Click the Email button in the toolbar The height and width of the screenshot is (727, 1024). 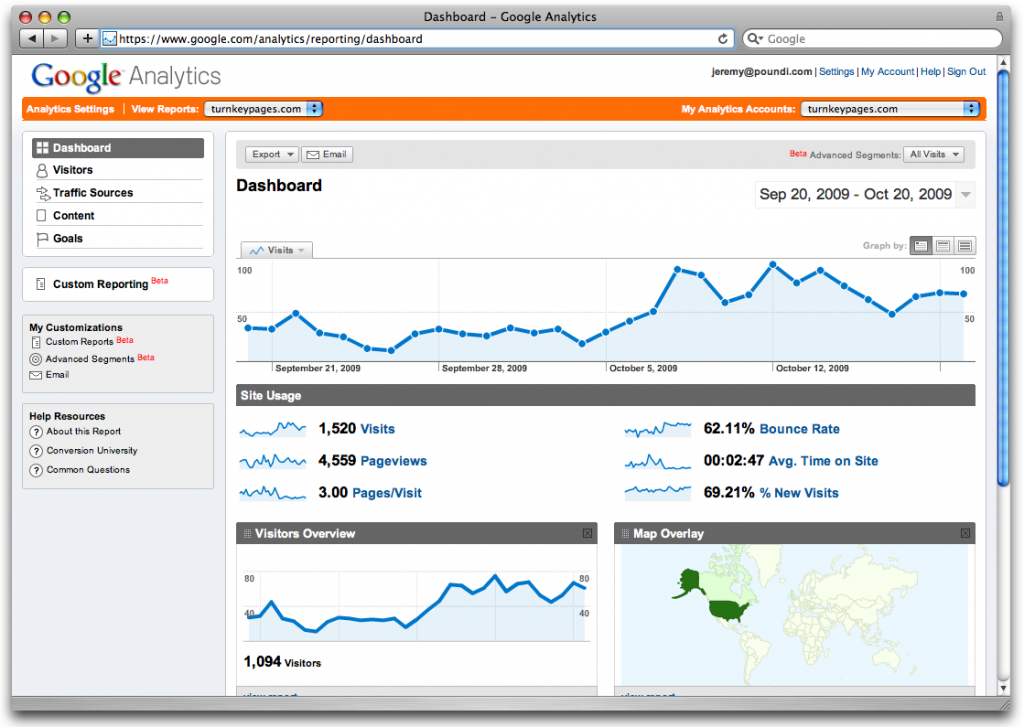click(327, 154)
